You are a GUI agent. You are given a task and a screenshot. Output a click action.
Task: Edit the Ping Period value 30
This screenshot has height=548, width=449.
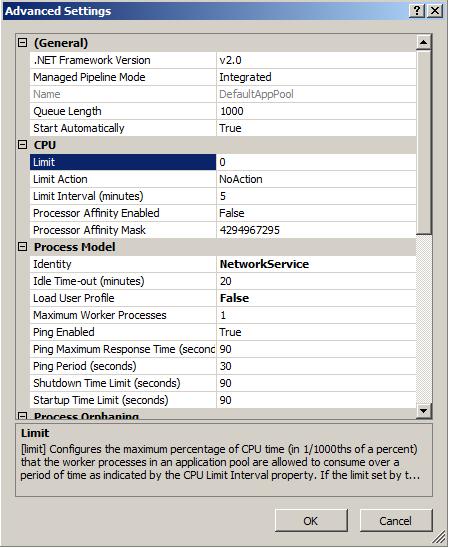[x=316, y=366]
